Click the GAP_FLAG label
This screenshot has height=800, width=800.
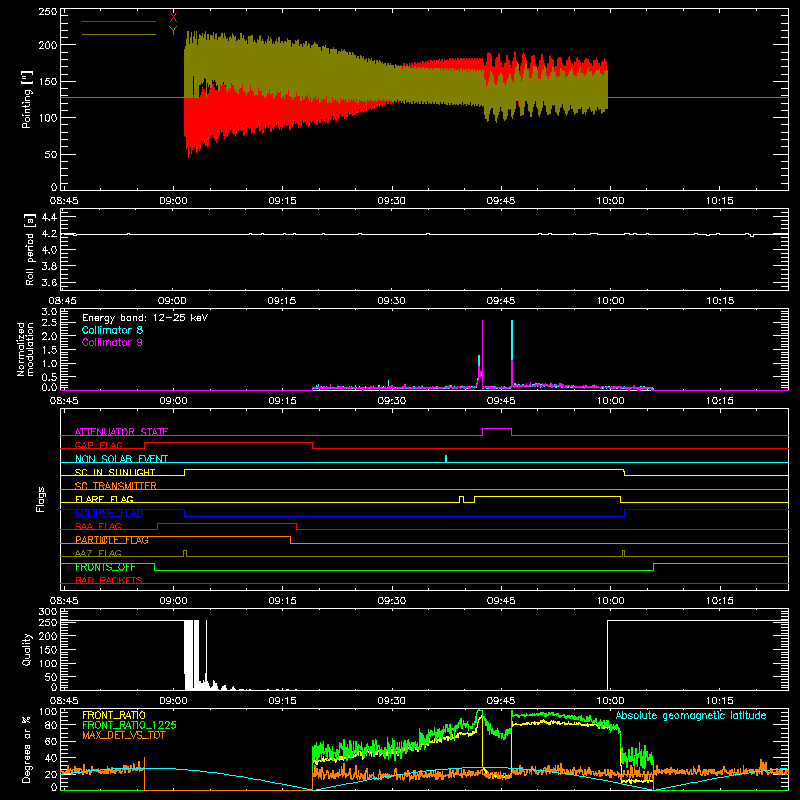99,445
